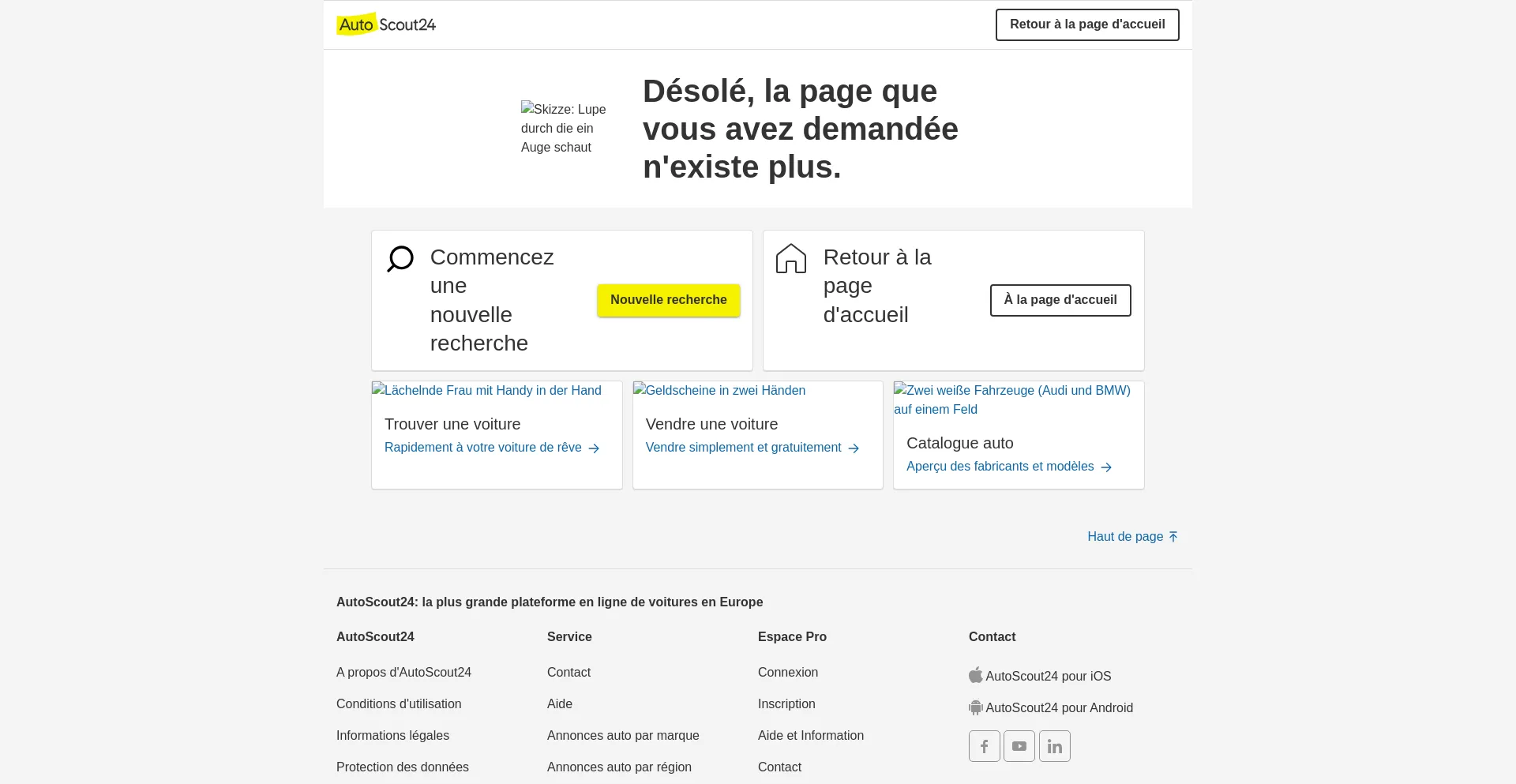Click the AutoScout24 logo
Viewport: 1516px width, 784px height.
pos(386,24)
